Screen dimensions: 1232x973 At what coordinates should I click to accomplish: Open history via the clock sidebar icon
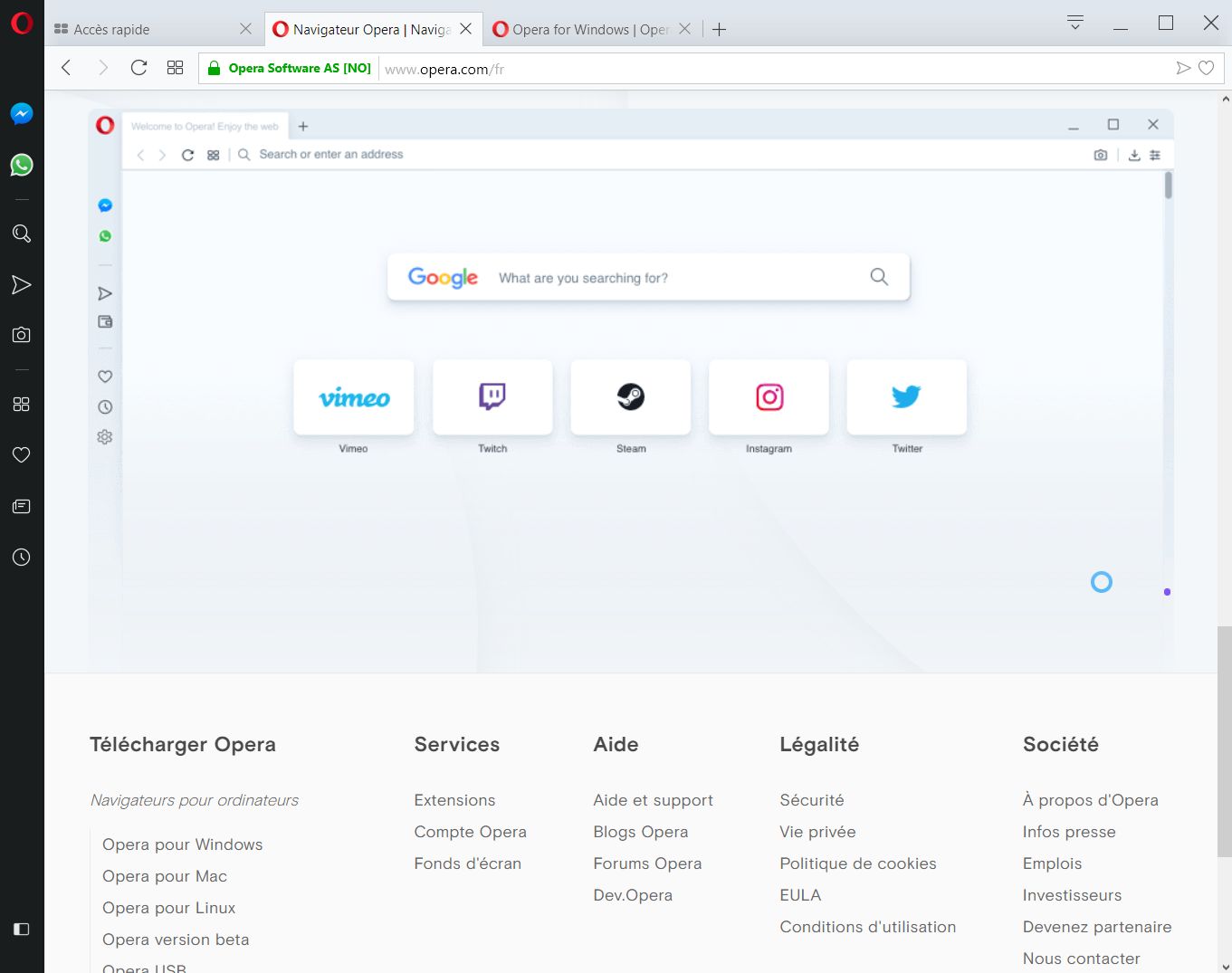pos(21,557)
